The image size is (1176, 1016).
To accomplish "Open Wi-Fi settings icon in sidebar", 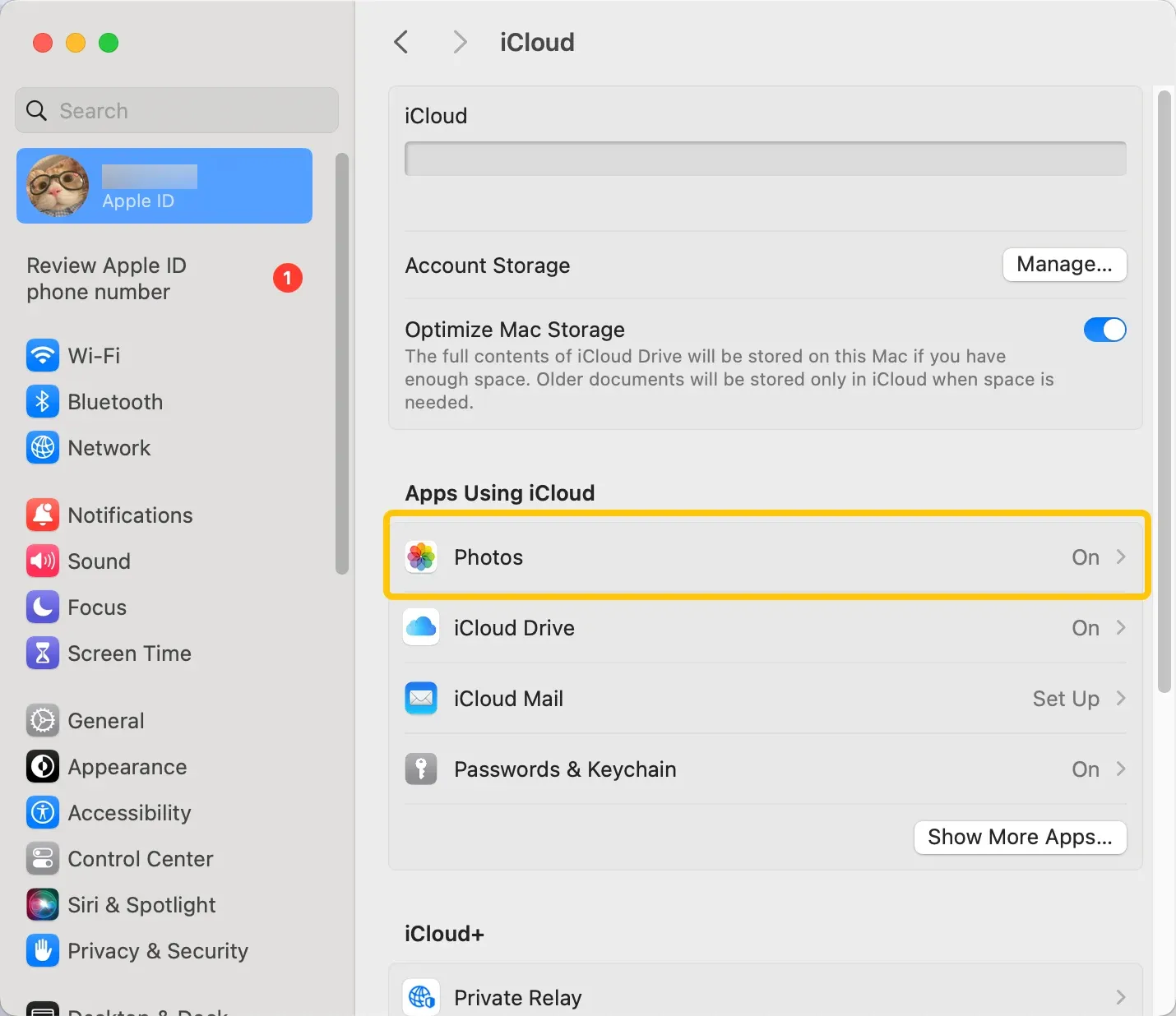I will pos(43,356).
